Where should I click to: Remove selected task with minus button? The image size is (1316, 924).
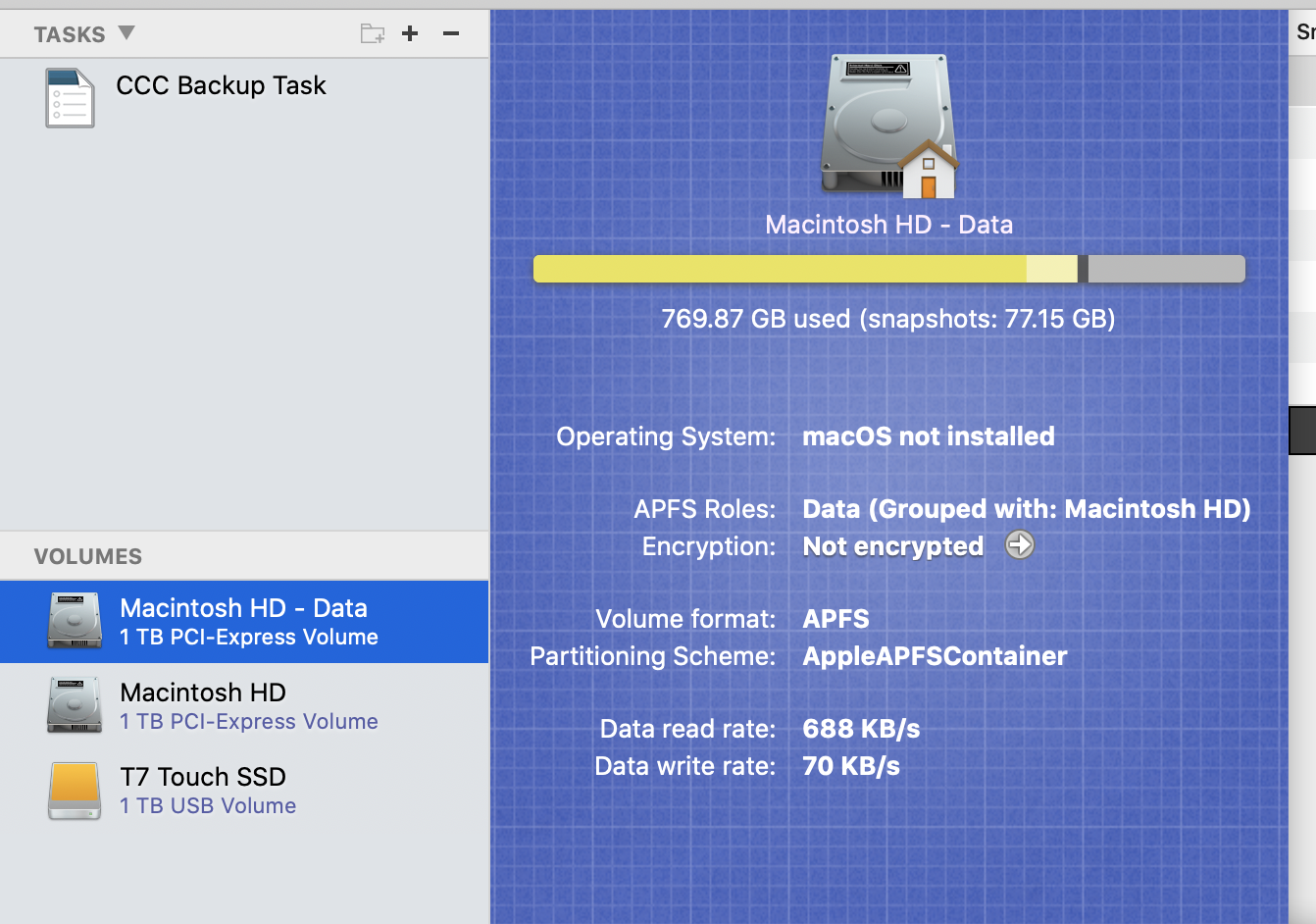pos(451,33)
